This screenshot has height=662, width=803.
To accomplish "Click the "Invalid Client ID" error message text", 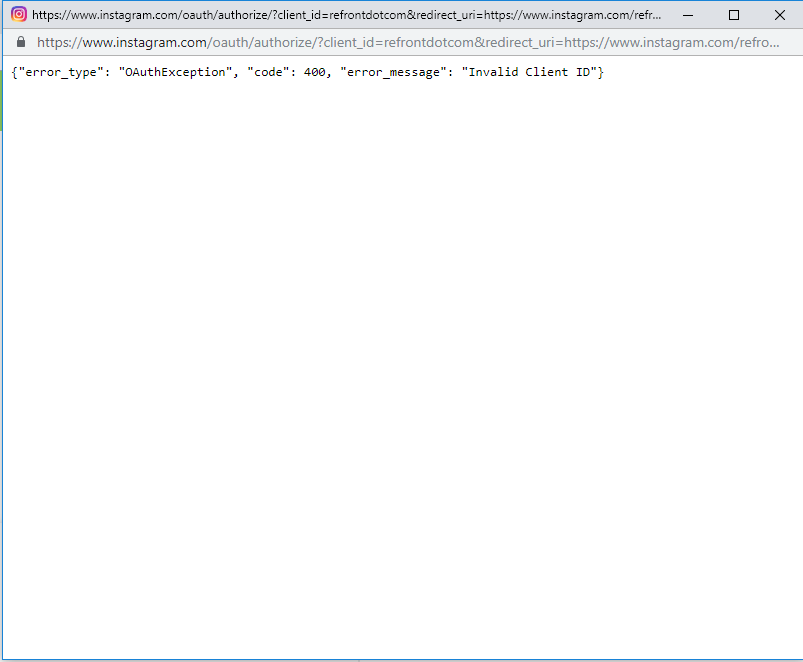I will [529, 72].
